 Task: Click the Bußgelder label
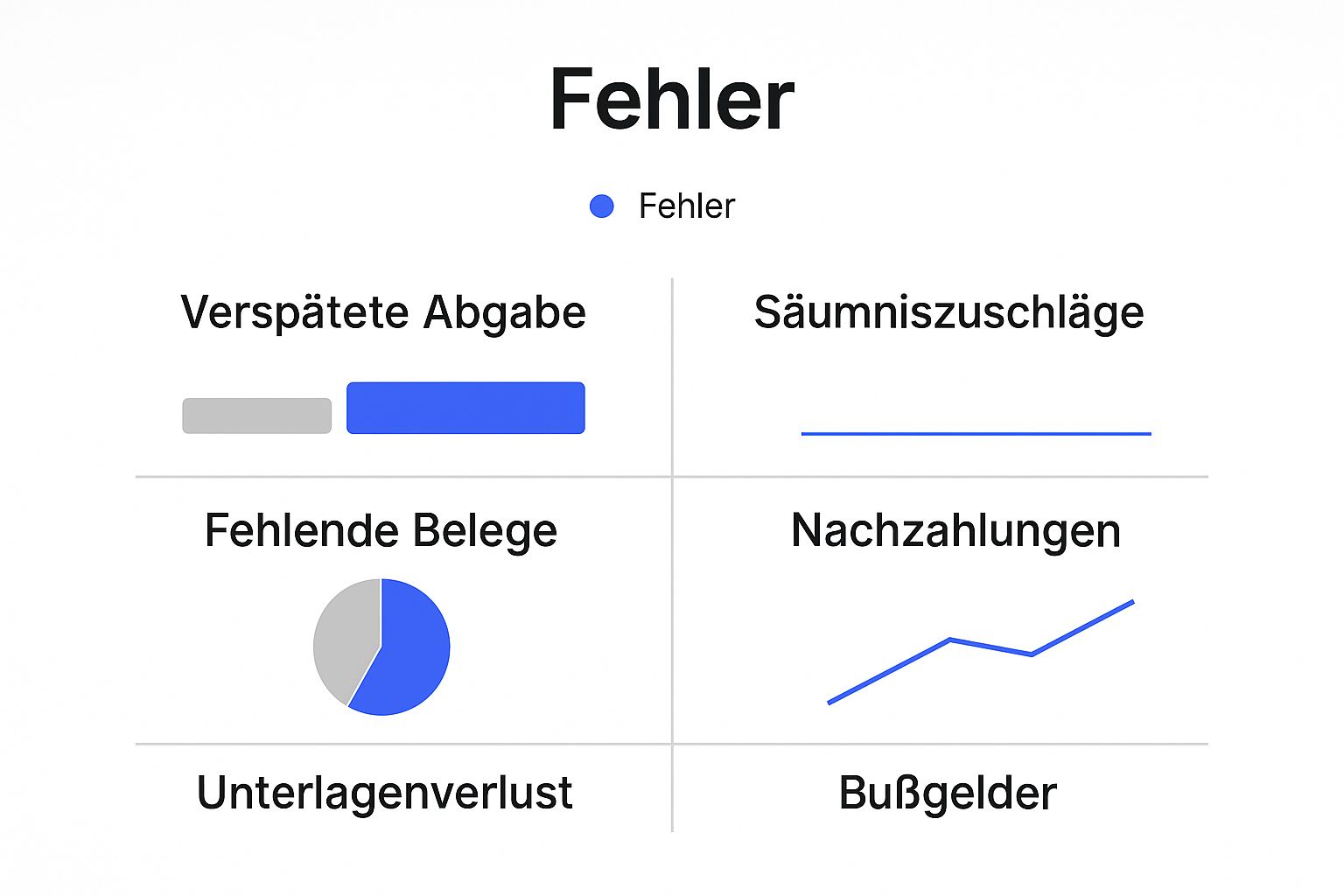click(x=948, y=793)
